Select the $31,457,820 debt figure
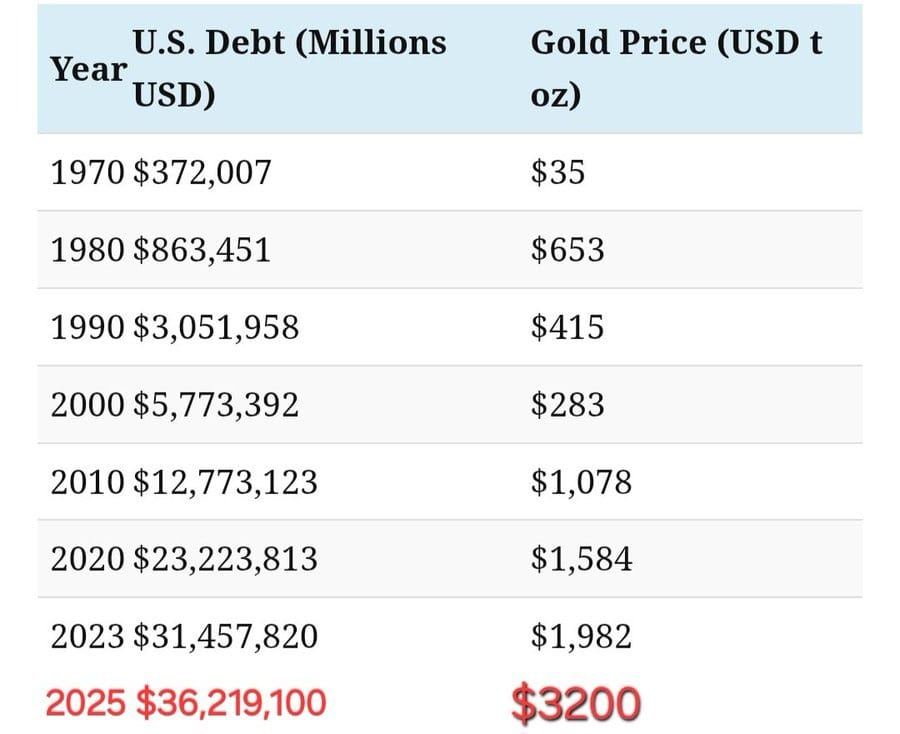This screenshot has height=734, width=900. click(x=225, y=636)
